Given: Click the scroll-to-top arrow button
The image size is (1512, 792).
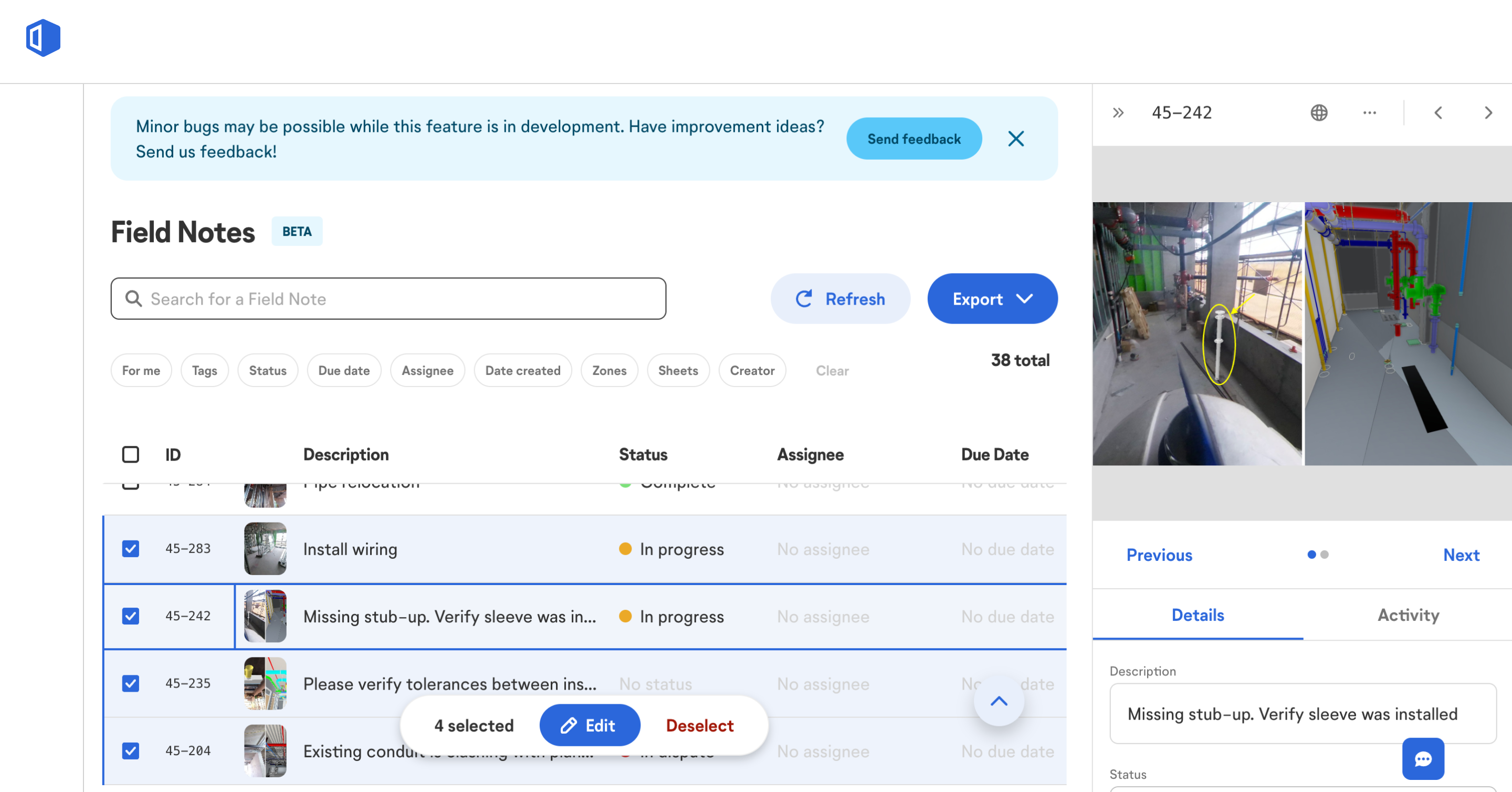Looking at the screenshot, I should click(999, 701).
